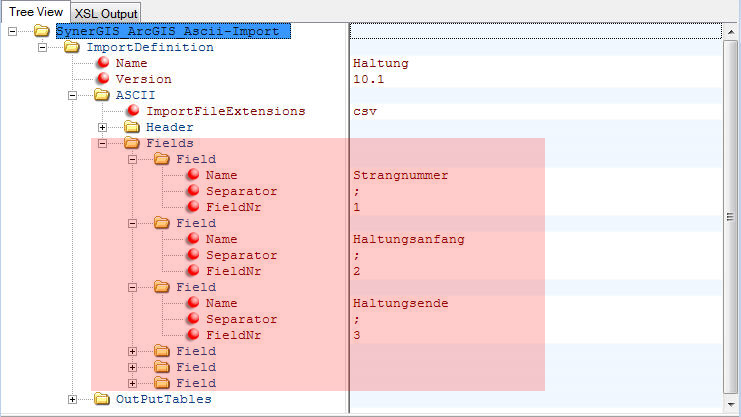Select the Strangnummer value cell
The image size is (741, 417).
[400, 175]
